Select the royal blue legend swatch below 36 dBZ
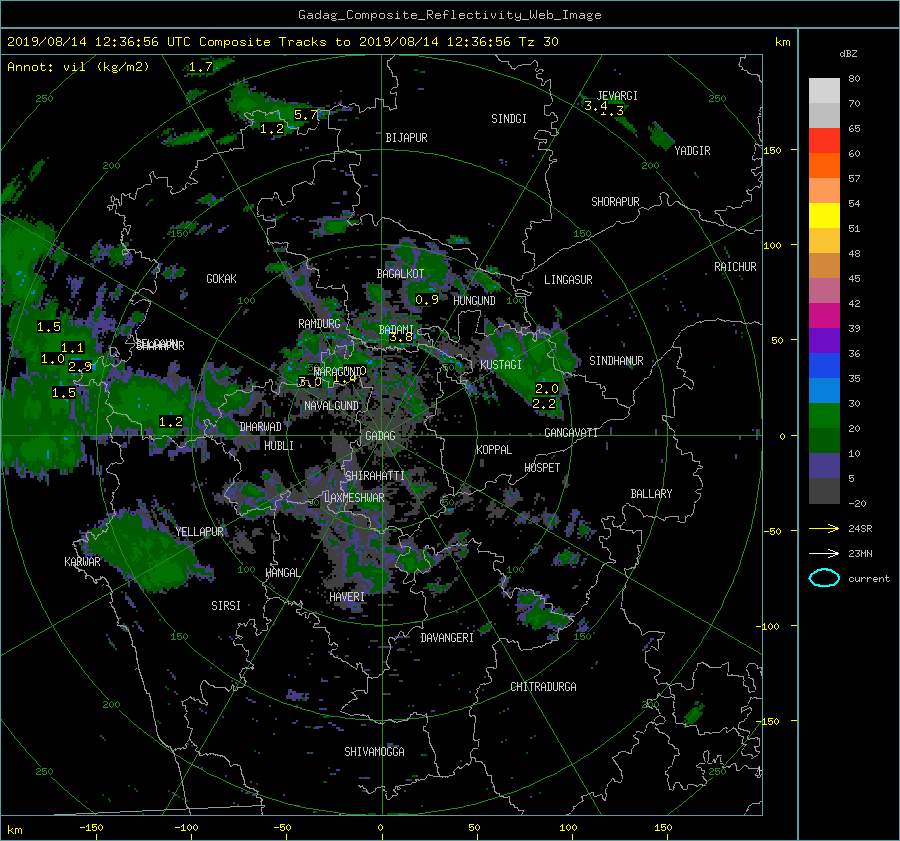The image size is (900, 841). coord(824,365)
